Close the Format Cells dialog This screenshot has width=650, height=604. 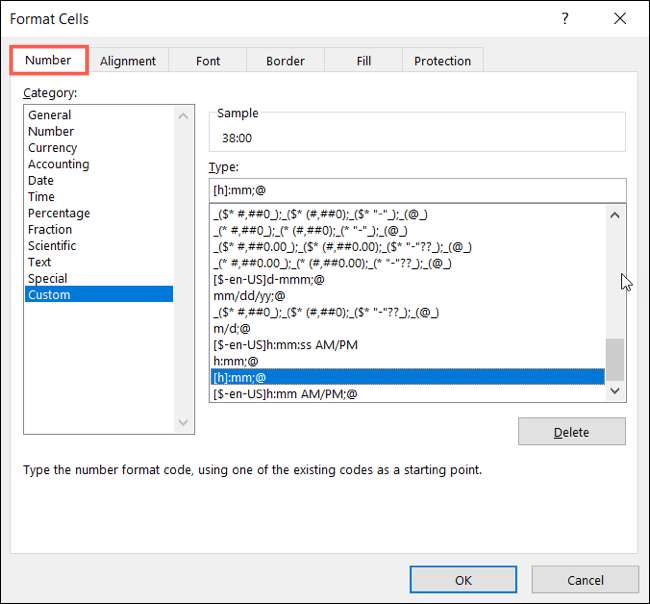tap(621, 18)
